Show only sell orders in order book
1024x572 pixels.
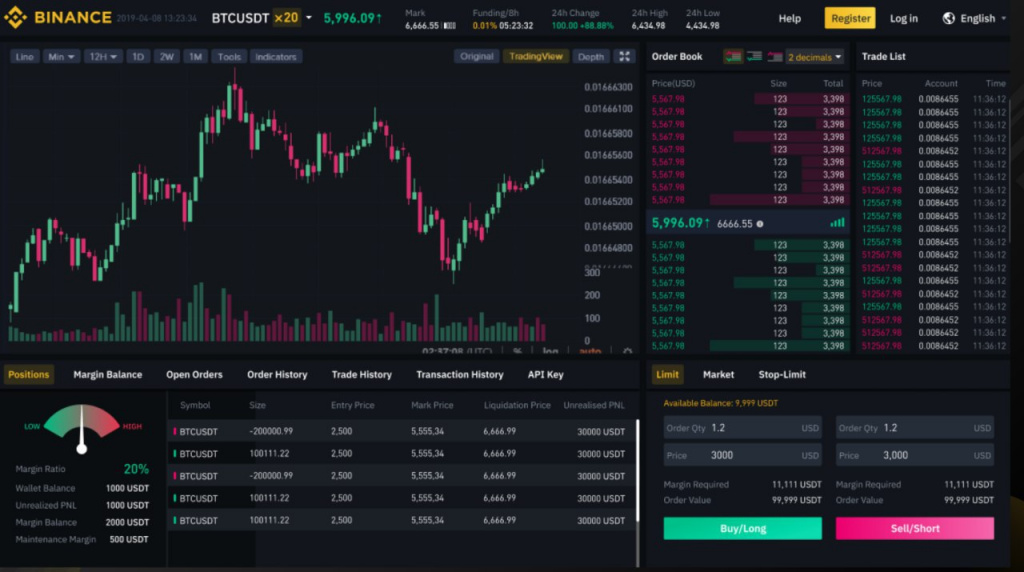pos(775,57)
